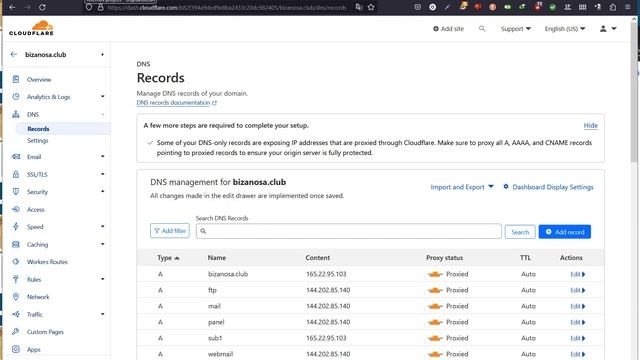This screenshot has width=640, height=360.
Task: Open the Caching drive icon
Action: [x=16, y=244]
